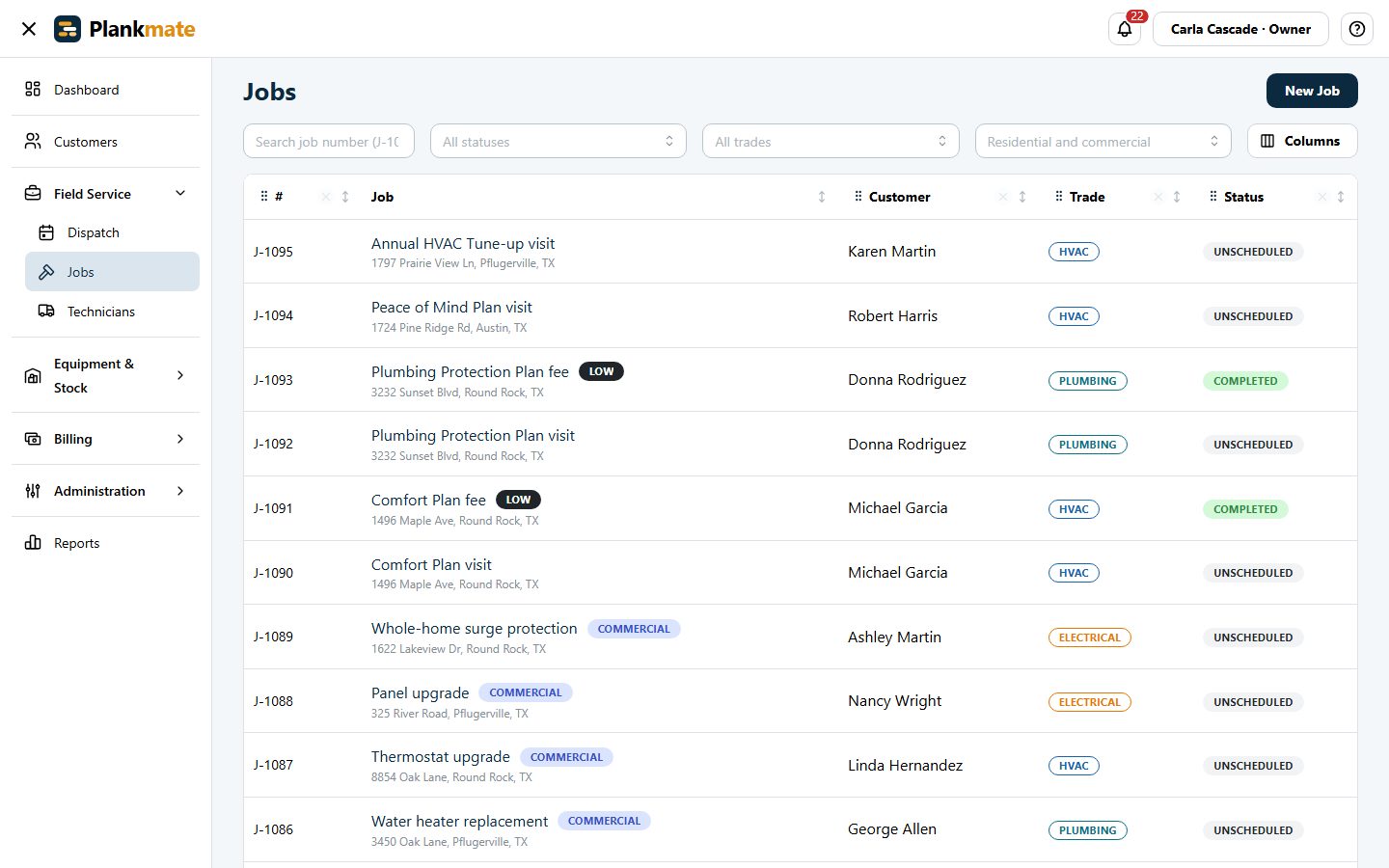Image resolution: width=1389 pixels, height=868 pixels.
Task: Sort the Job column
Action: tap(822, 197)
